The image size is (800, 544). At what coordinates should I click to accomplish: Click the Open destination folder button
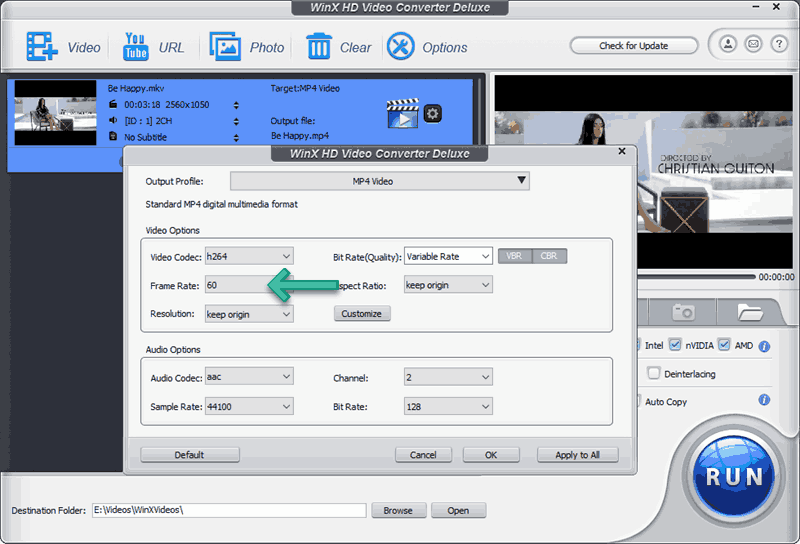[x=458, y=510]
